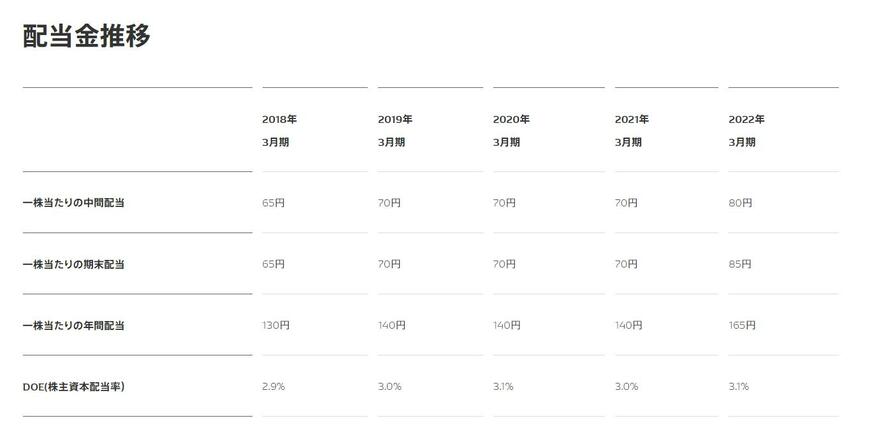Click the 一株当たりの年間配当 row label
This screenshot has height=444, width=870.
tap(73, 326)
